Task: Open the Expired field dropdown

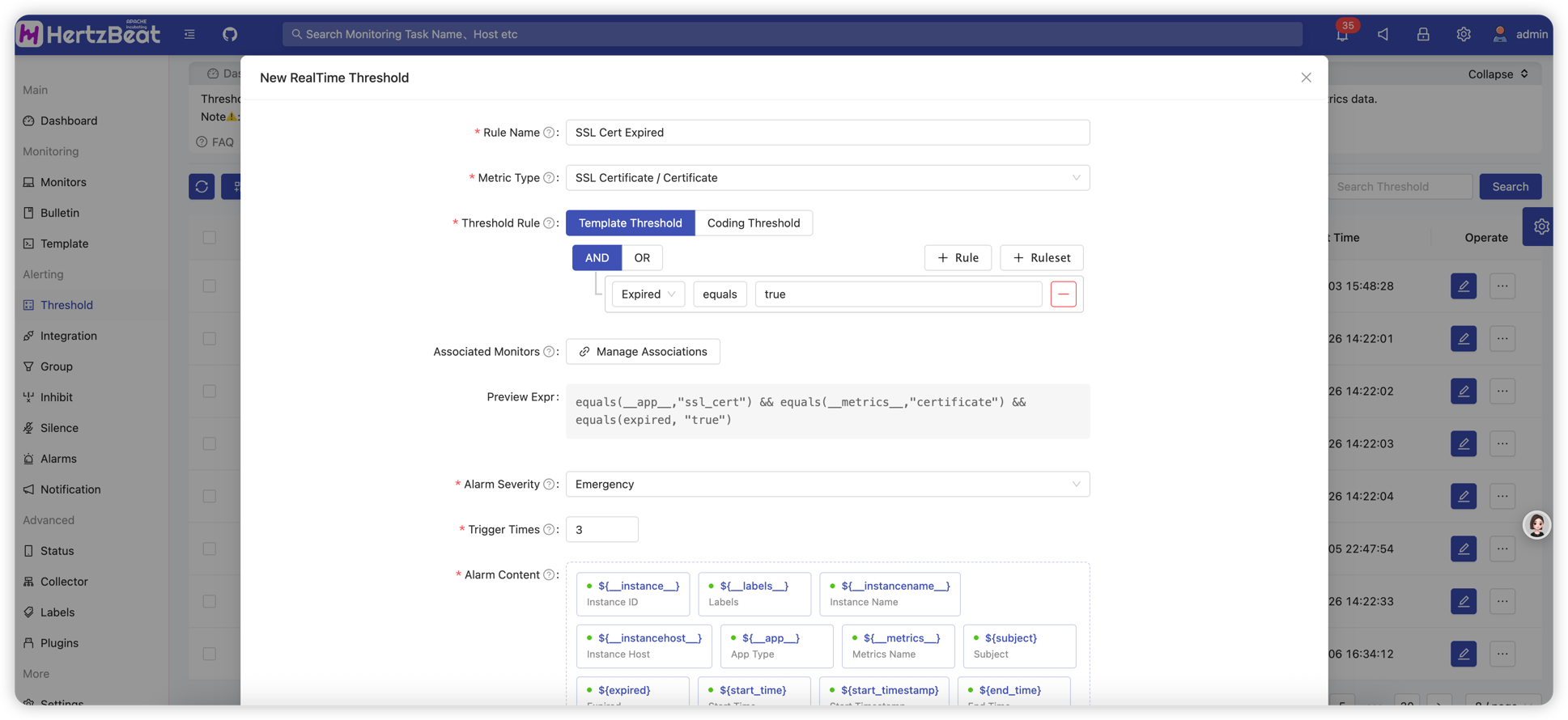Action: pyautogui.click(x=648, y=294)
